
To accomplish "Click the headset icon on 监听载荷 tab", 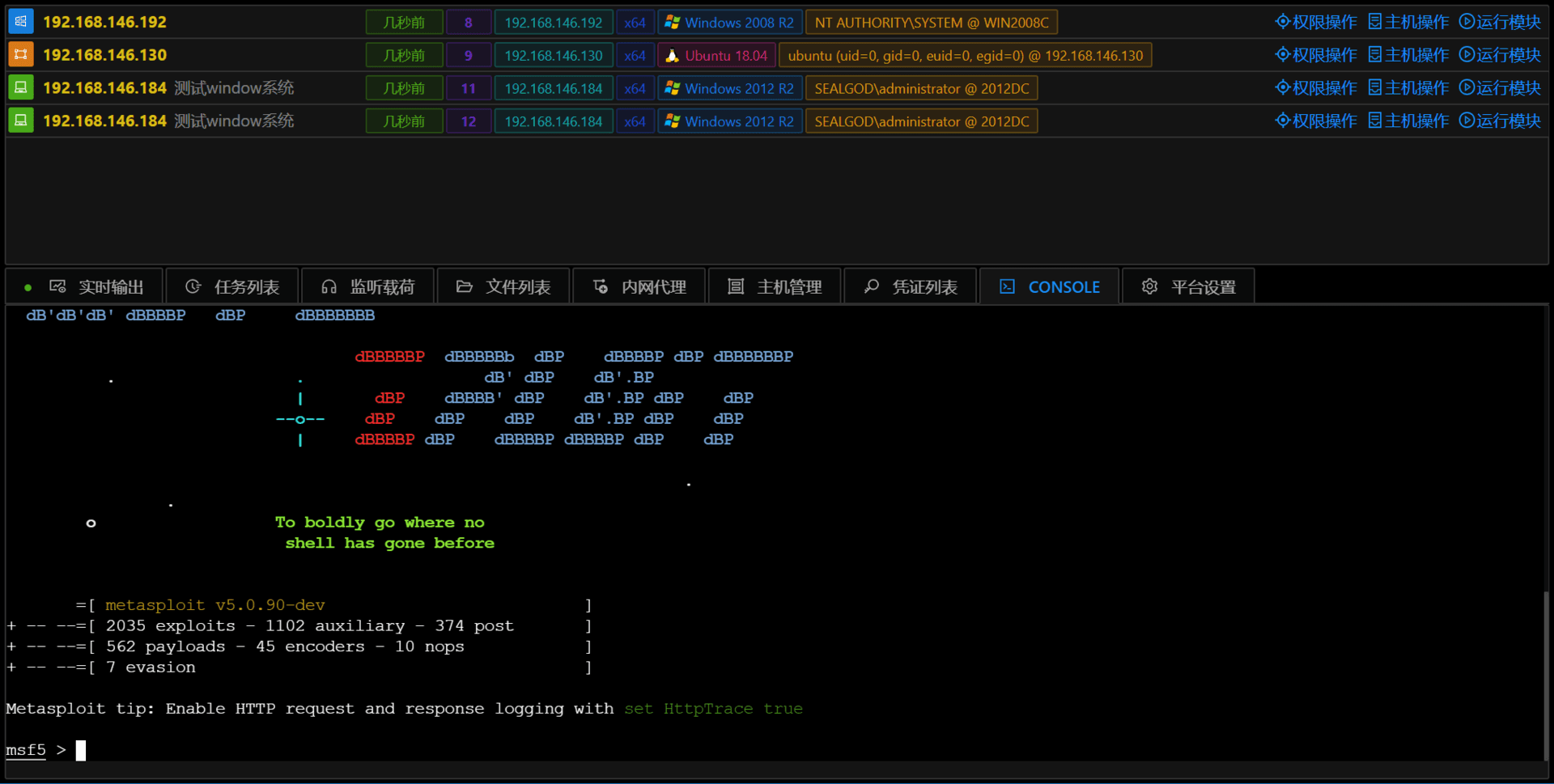I will point(329,286).
